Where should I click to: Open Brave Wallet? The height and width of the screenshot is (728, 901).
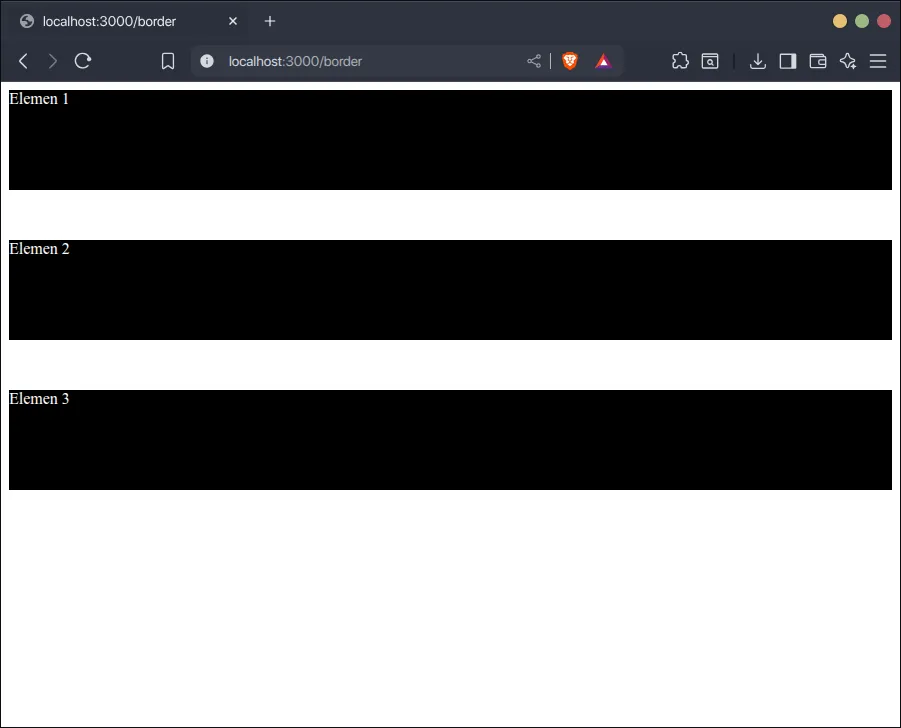pos(818,61)
